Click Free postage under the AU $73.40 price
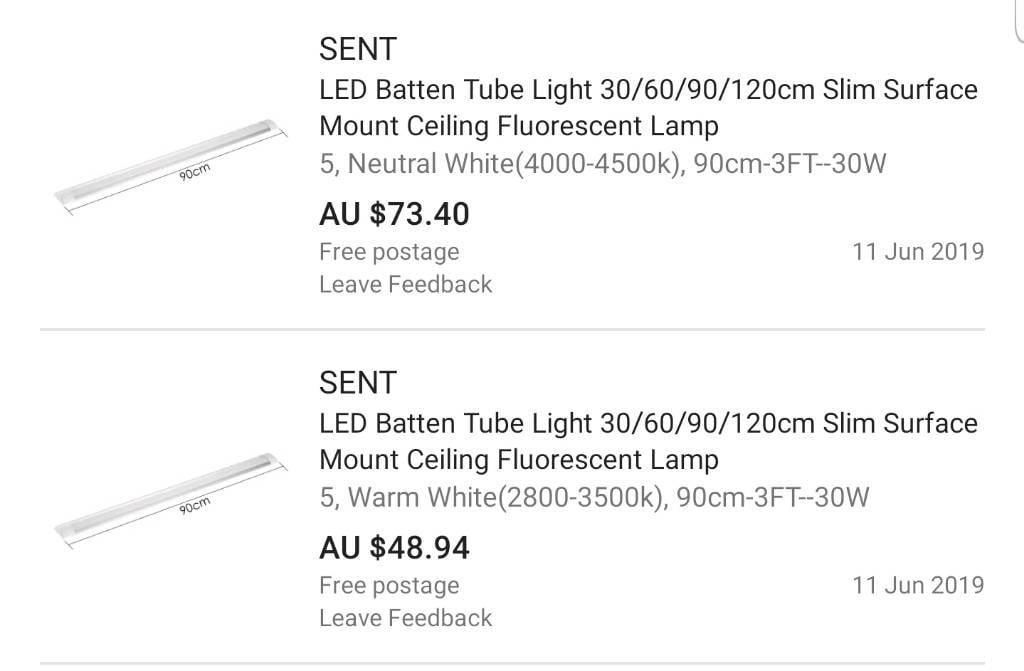1024x671 pixels. coord(389,252)
